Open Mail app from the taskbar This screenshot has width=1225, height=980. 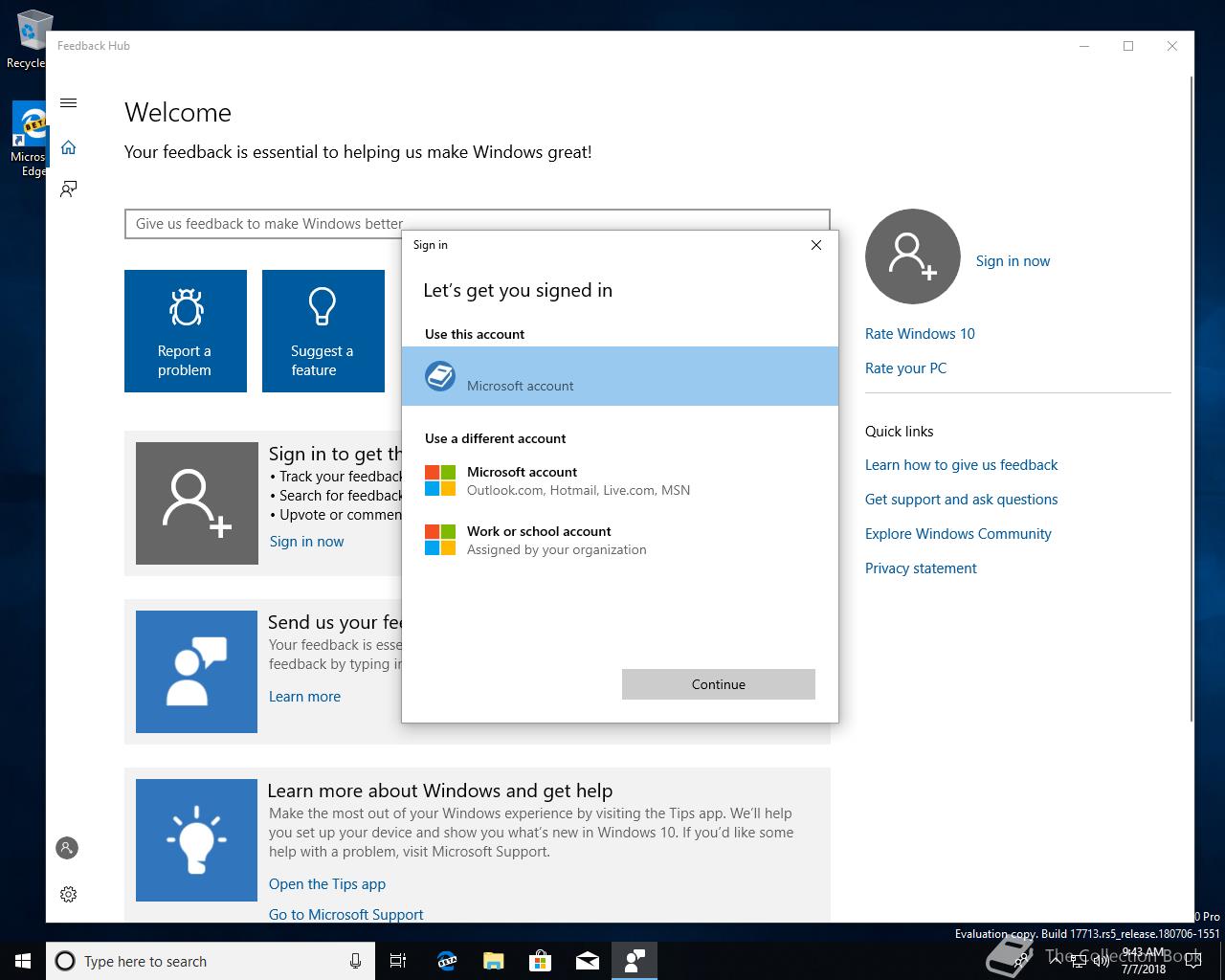[588, 961]
